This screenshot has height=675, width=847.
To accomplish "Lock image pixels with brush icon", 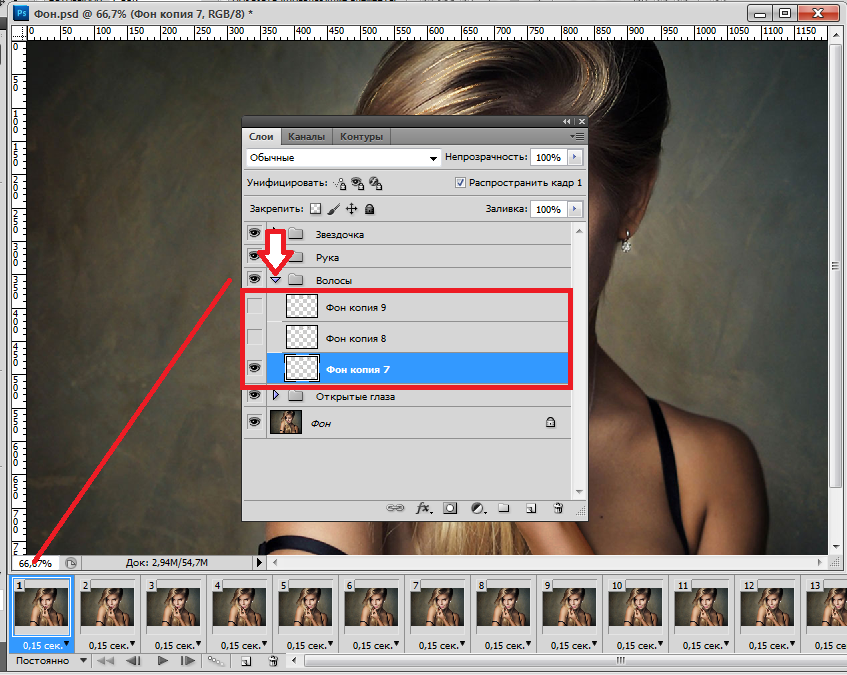I will point(334,209).
